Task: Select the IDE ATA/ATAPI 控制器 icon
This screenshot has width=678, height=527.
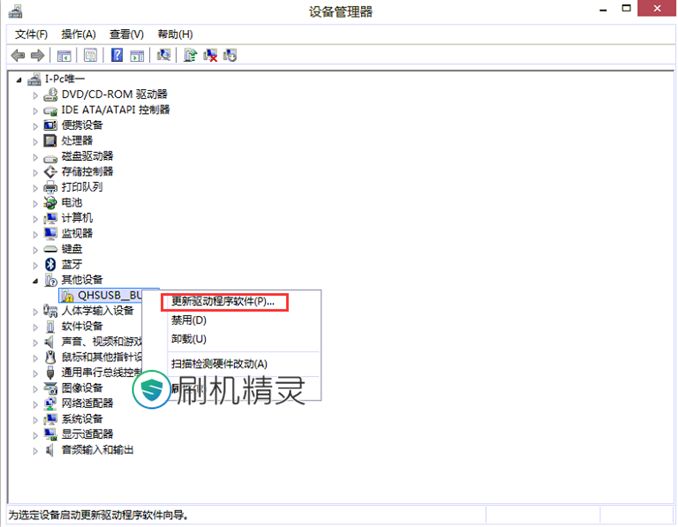Action: pos(51,110)
